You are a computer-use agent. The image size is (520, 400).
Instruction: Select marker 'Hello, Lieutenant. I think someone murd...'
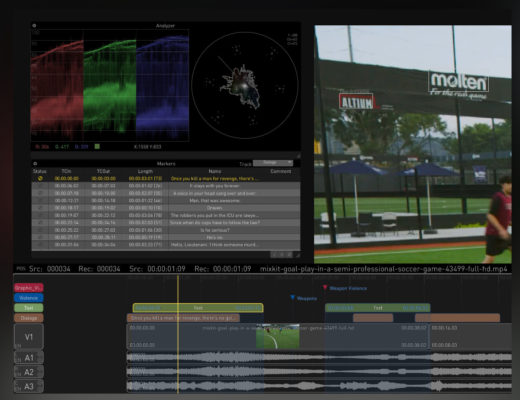coord(166,245)
